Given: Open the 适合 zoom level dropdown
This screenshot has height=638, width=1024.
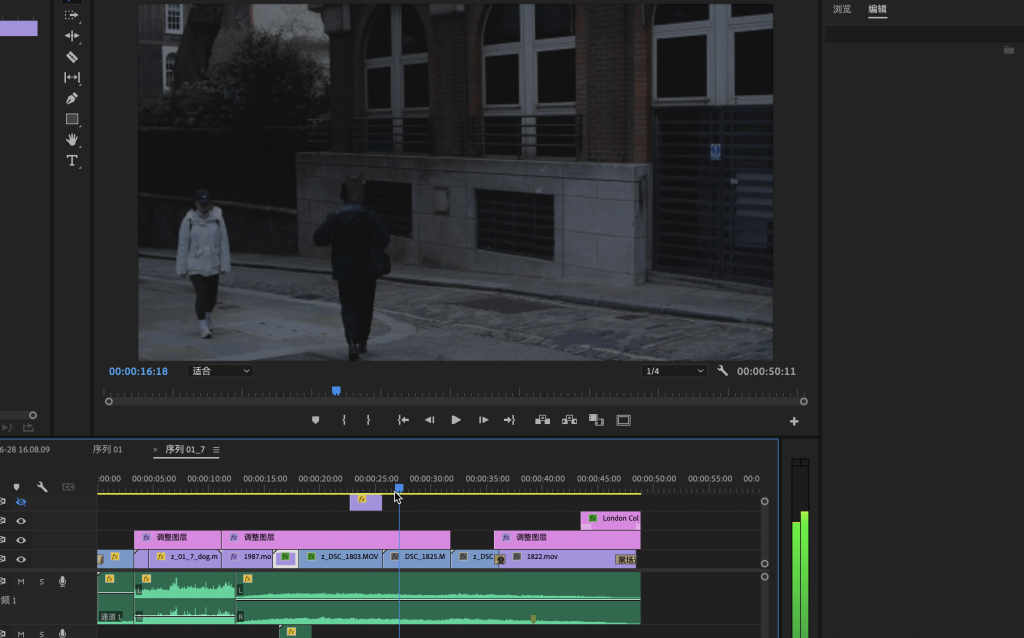Looking at the screenshot, I should [221, 371].
